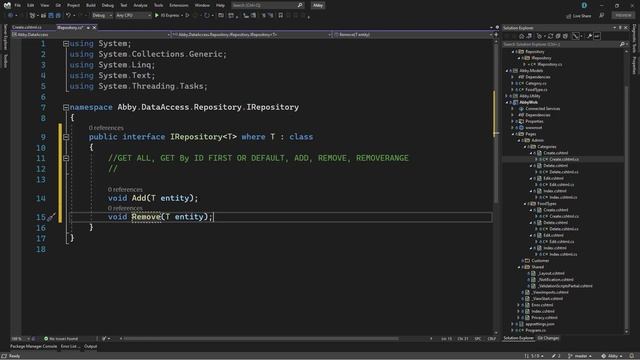Open the master branch dropdown in the status bar

point(580,356)
